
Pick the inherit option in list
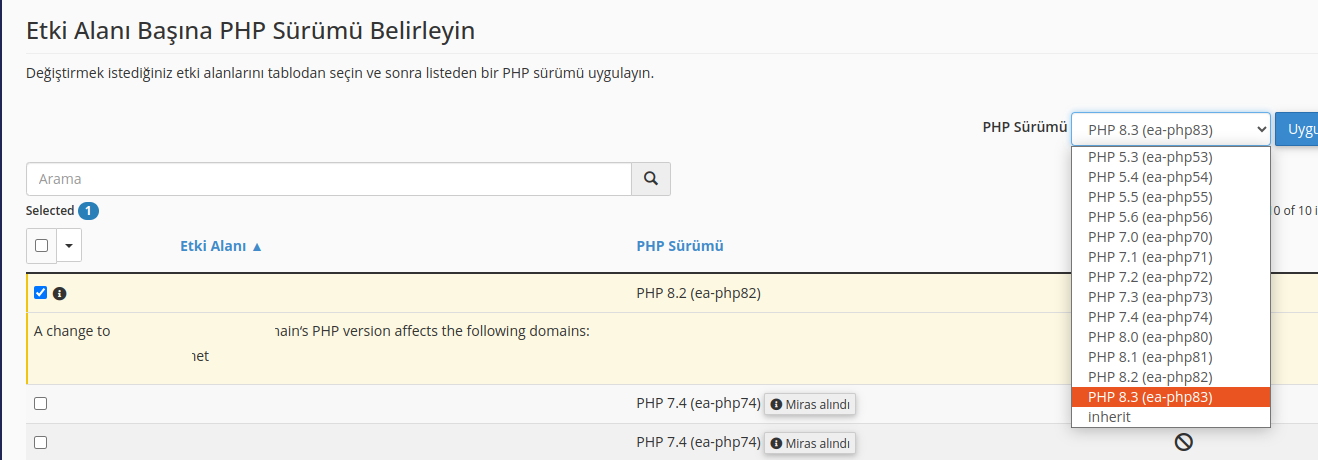[x=1109, y=417]
